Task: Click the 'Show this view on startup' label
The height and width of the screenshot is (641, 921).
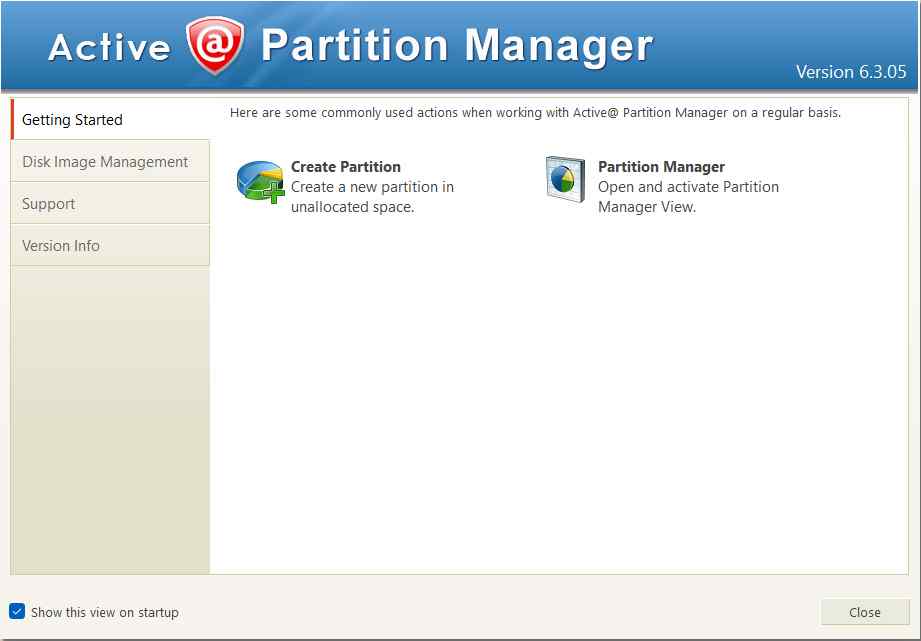Action: pos(104,612)
